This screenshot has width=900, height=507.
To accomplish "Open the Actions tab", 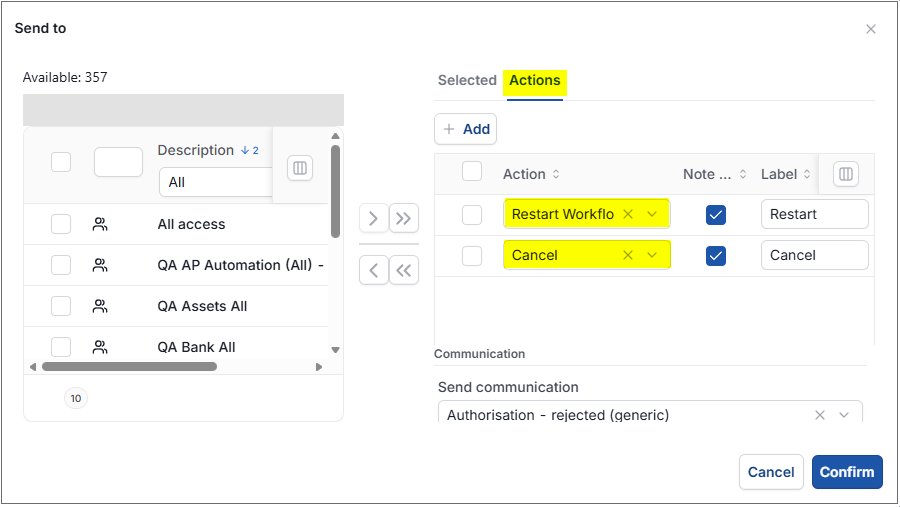I will pyautogui.click(x=535, y=80).
